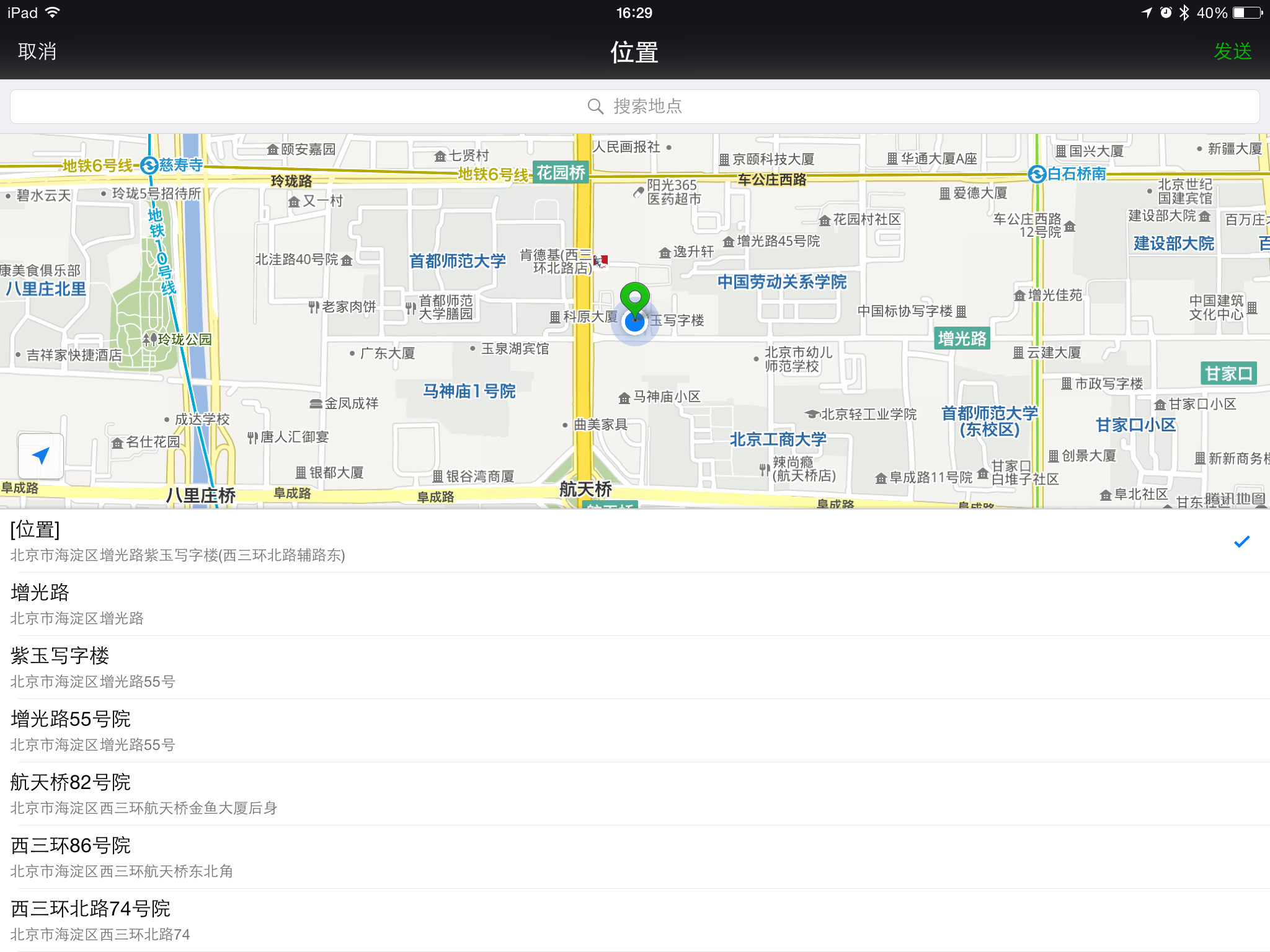Tap the 花园桥 green label on map

[561, 172]
